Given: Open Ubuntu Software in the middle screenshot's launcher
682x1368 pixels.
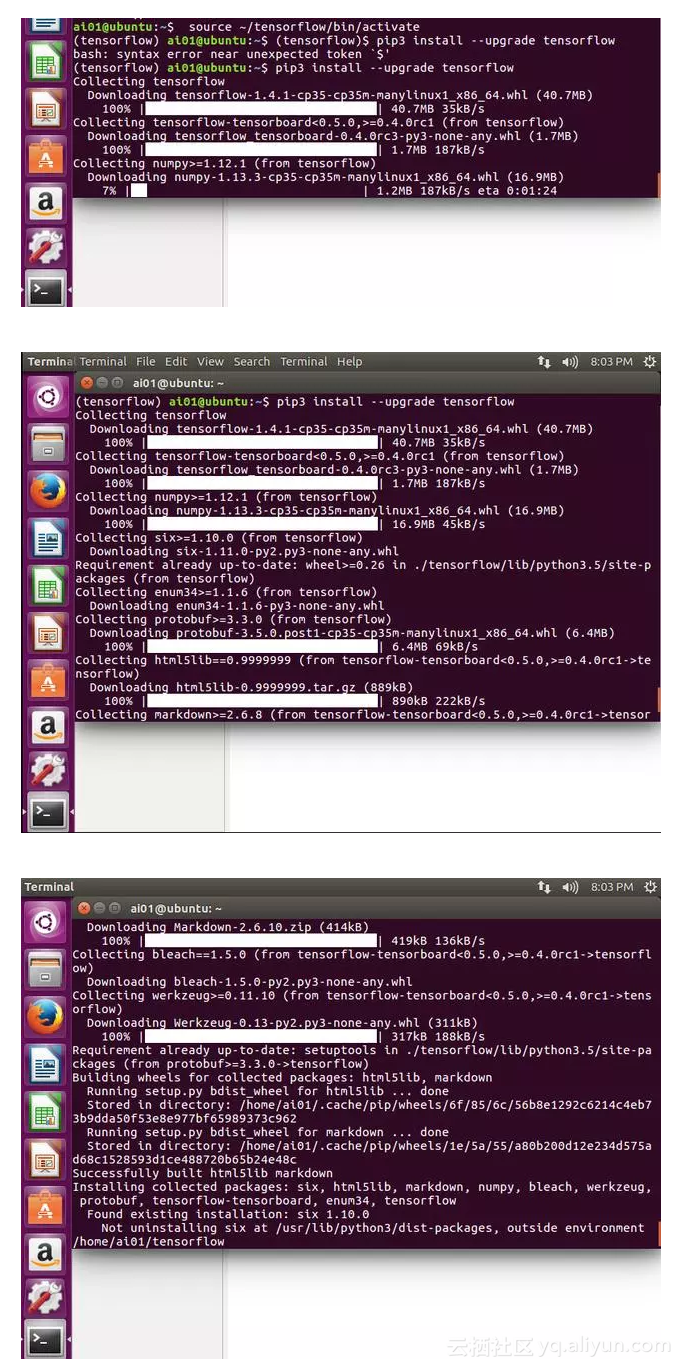Looking at the screenshot, I should [47, 680].
